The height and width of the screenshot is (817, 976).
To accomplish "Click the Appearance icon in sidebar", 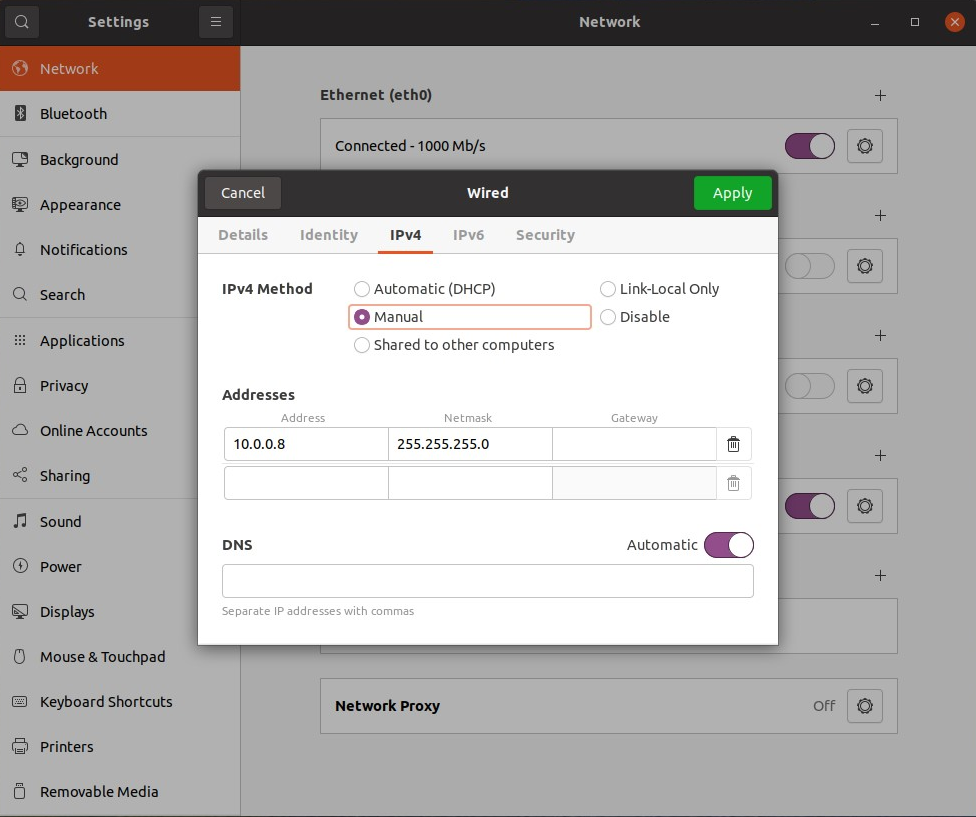I will click(20, 204).
